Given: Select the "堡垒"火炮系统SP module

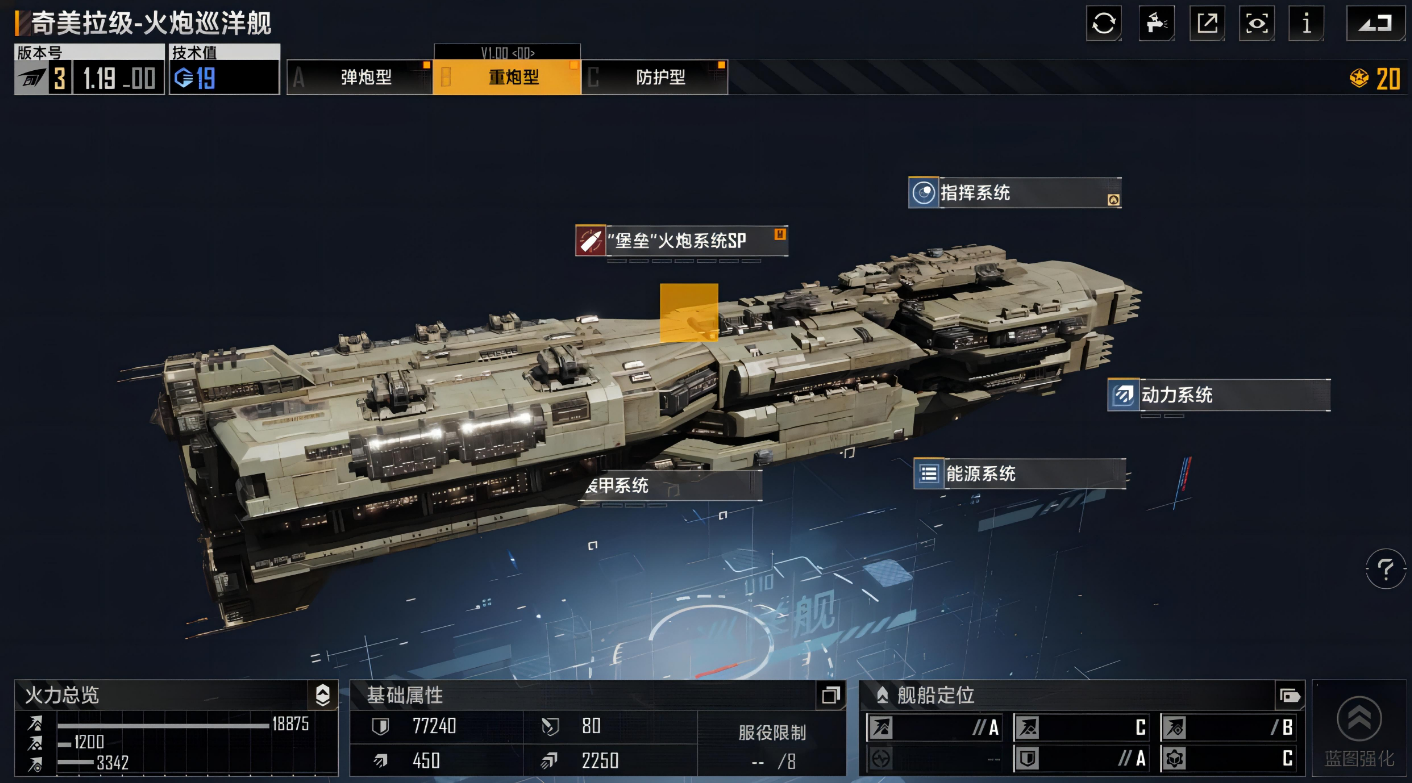Looking at the screenshot, I should tap(682, 240).
